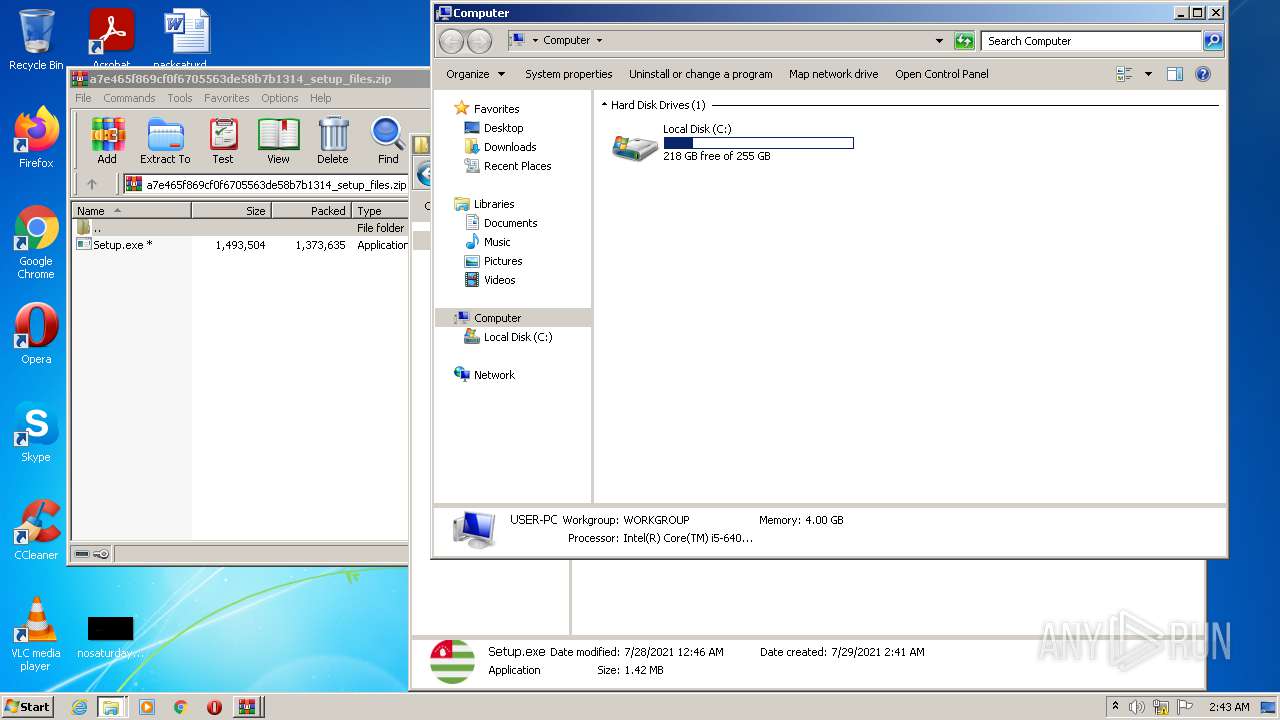Image resolution: width=1280 pixels, height=720 pixels.
Task: Click Extract To in WinRAR toolbar
Action: (165, 141)
